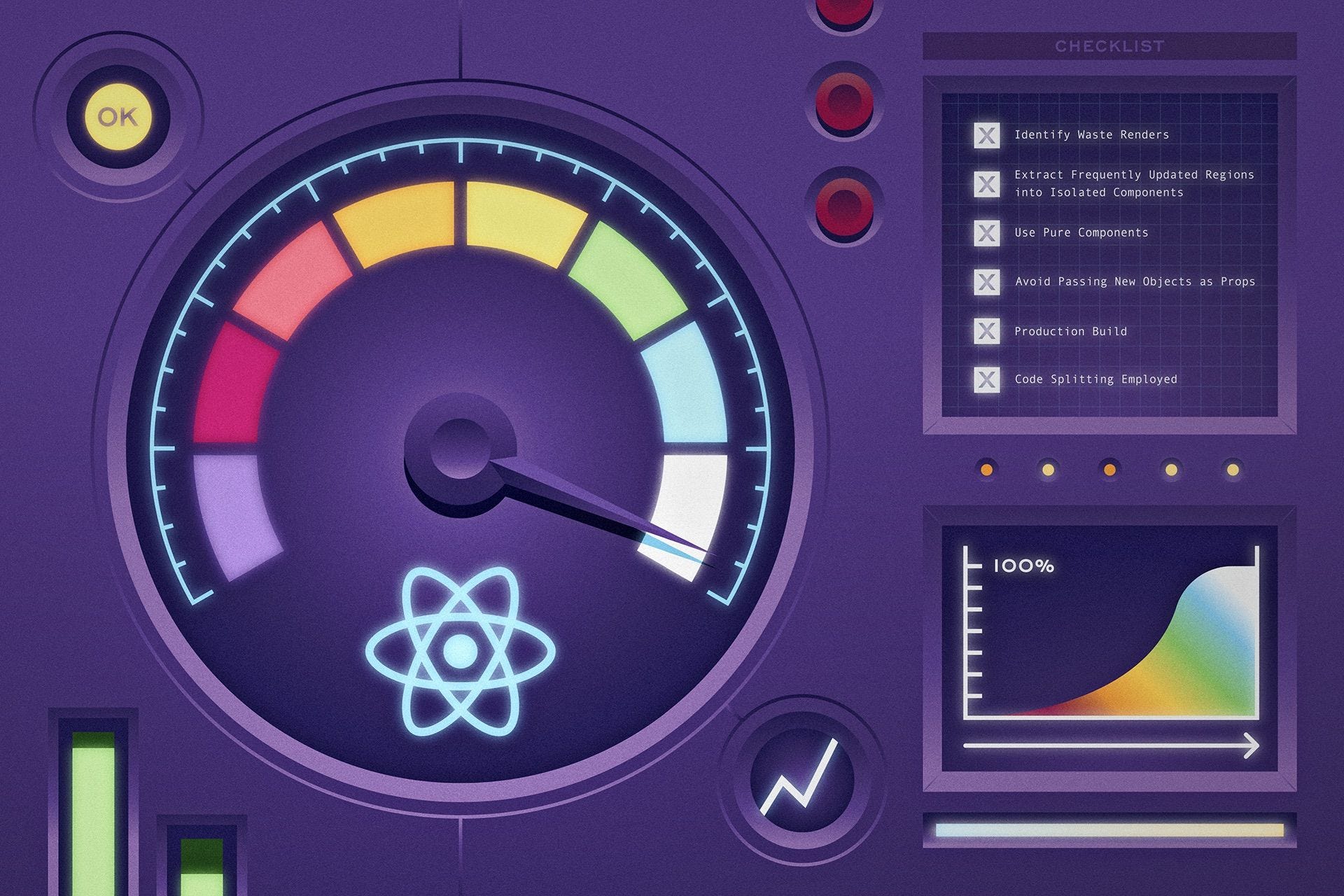Click the short green bar meter

tap(202, 867)
